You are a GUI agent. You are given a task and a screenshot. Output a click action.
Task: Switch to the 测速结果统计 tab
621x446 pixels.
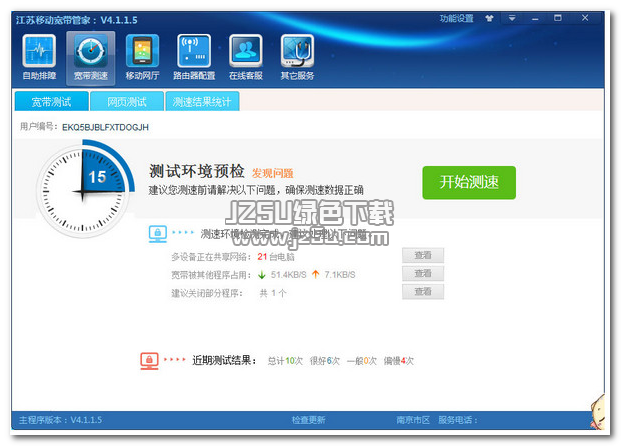click(202, 101)
